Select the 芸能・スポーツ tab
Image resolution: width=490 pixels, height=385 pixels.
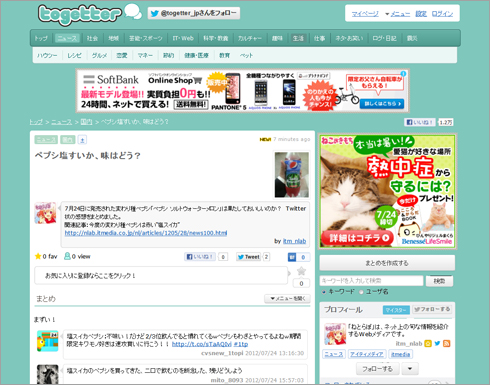(x=146, y=38)
